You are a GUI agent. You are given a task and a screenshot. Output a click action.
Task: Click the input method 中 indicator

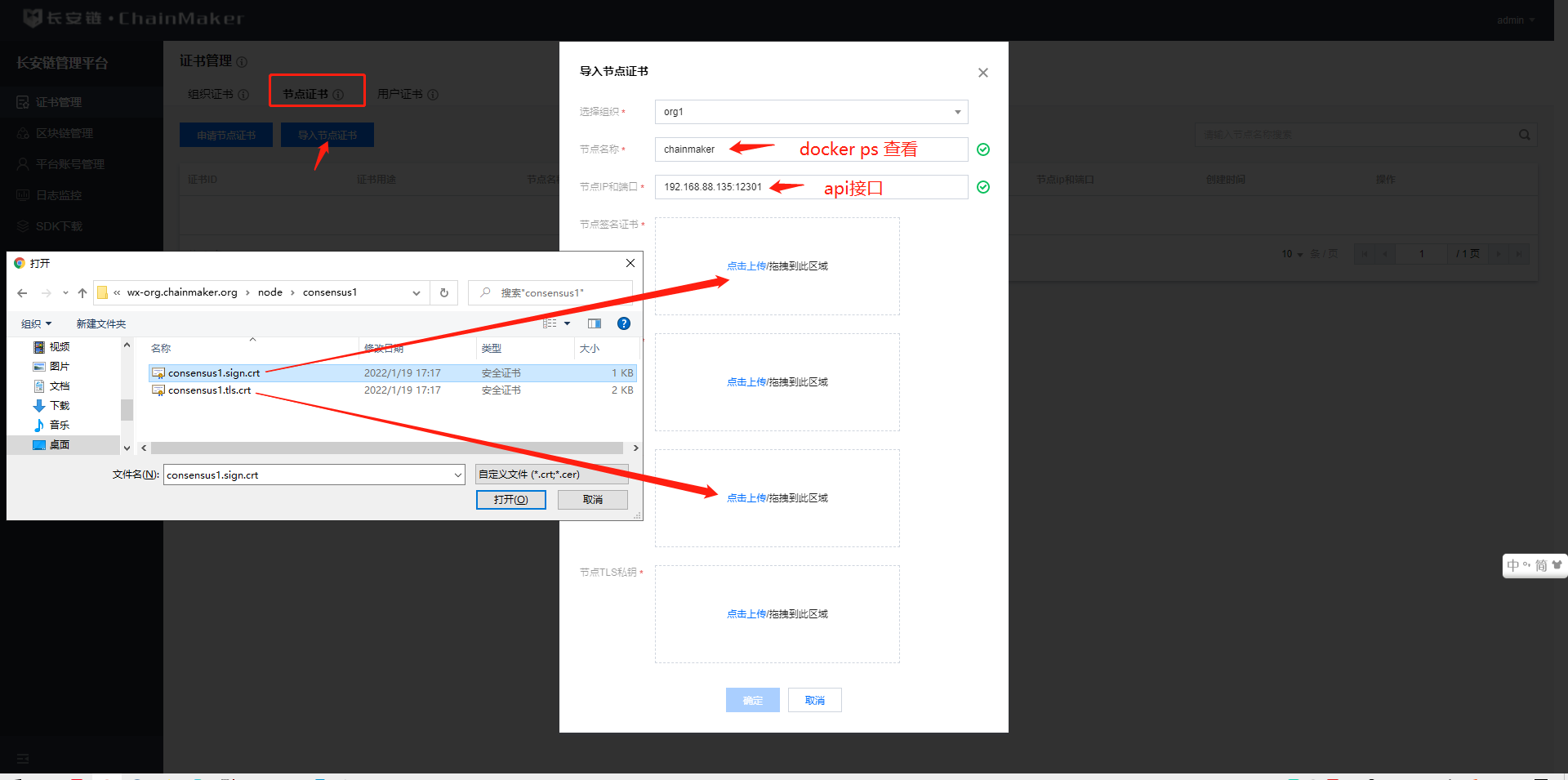coord(1513,565)
